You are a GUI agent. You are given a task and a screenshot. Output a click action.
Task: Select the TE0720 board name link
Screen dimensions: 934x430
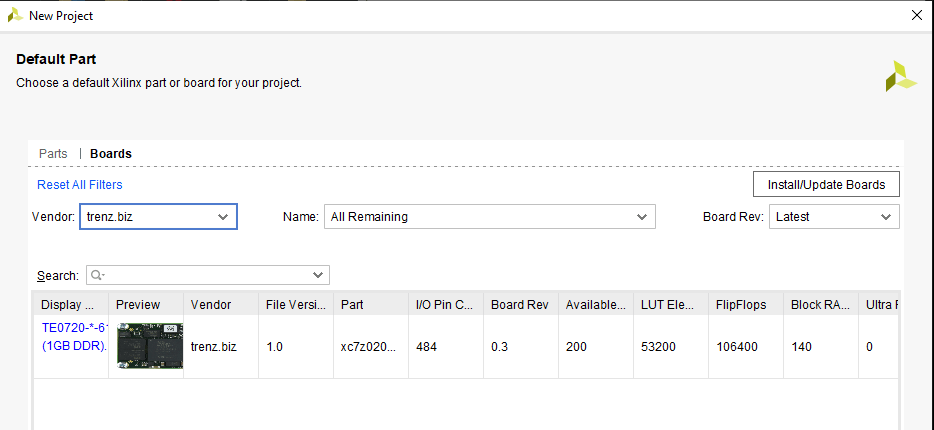click(74, 337)
